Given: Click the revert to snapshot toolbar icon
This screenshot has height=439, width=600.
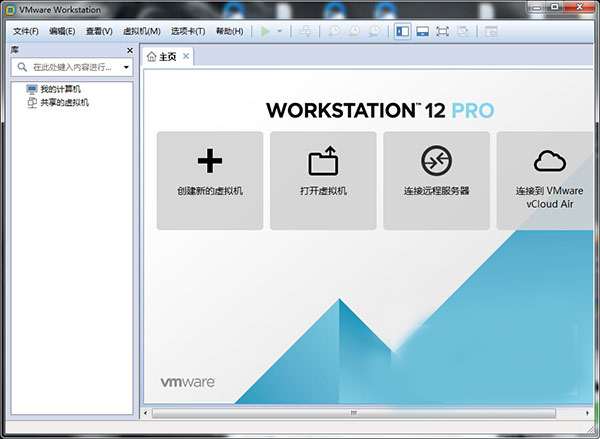Looking at the screenshot, I should coord(354,31).
